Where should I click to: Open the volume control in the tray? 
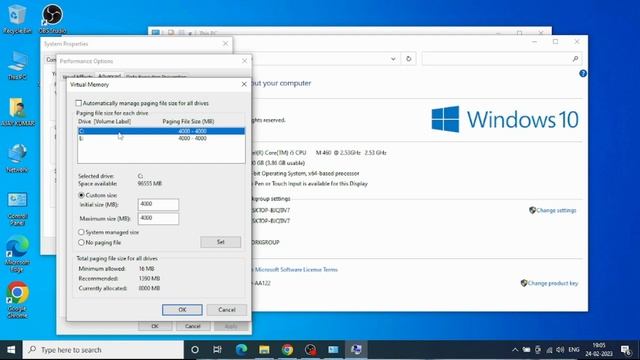point(560,350)
